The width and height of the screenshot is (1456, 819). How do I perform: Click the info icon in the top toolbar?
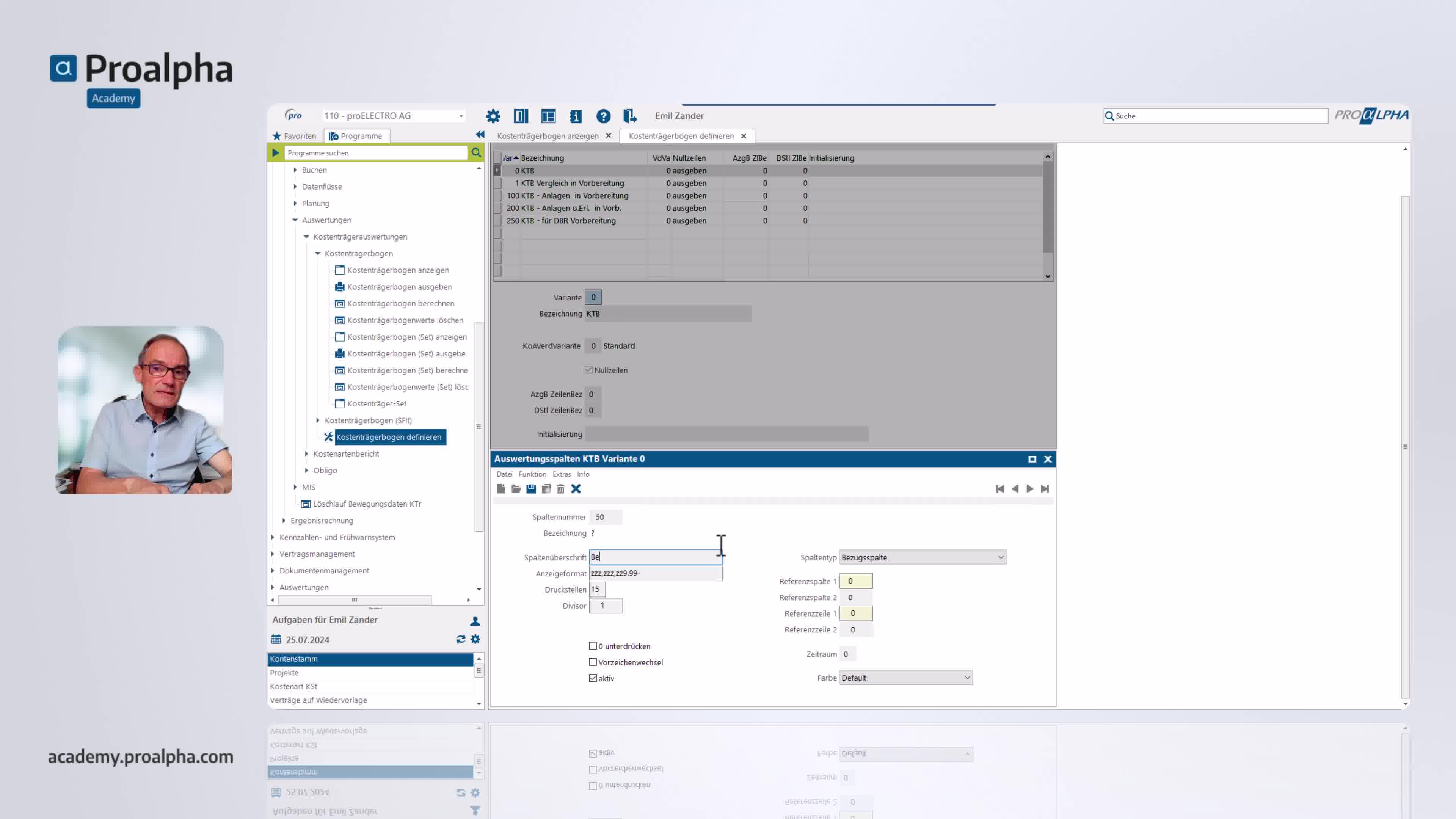point(576,116)
